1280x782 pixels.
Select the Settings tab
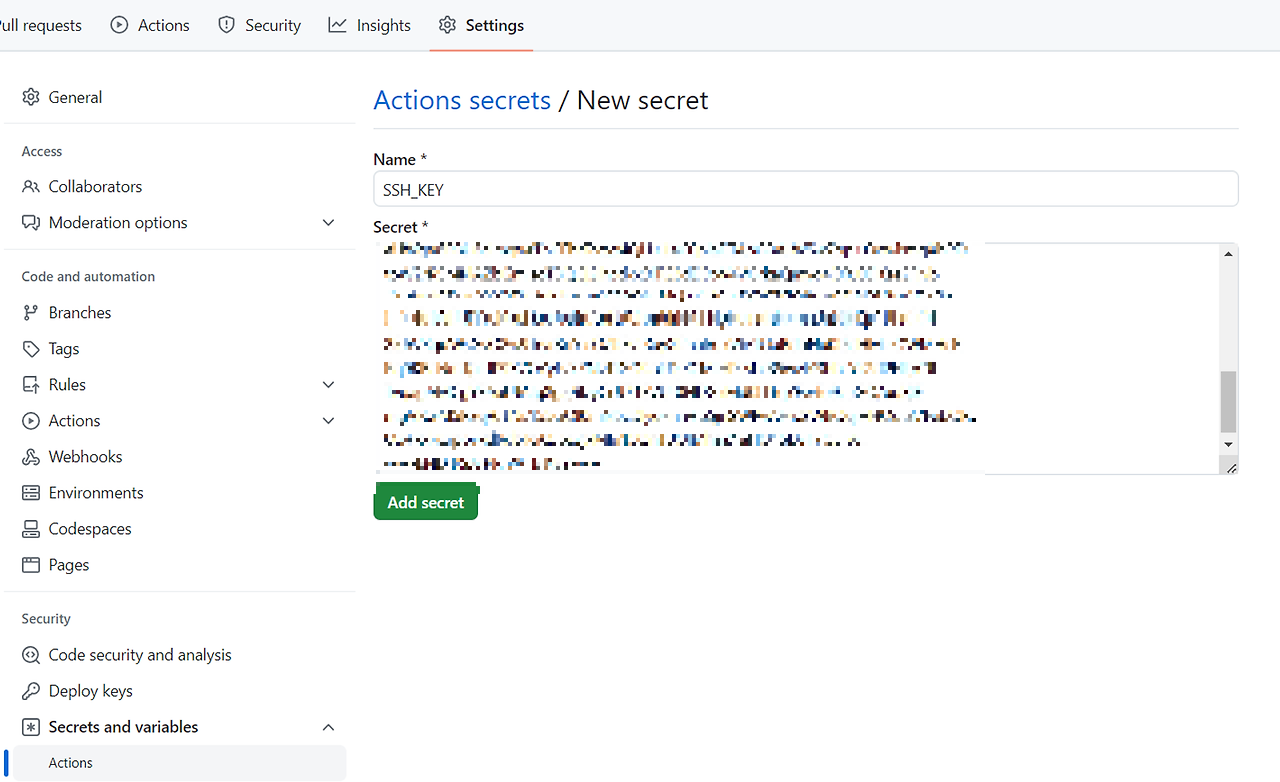tap(481, 25)
